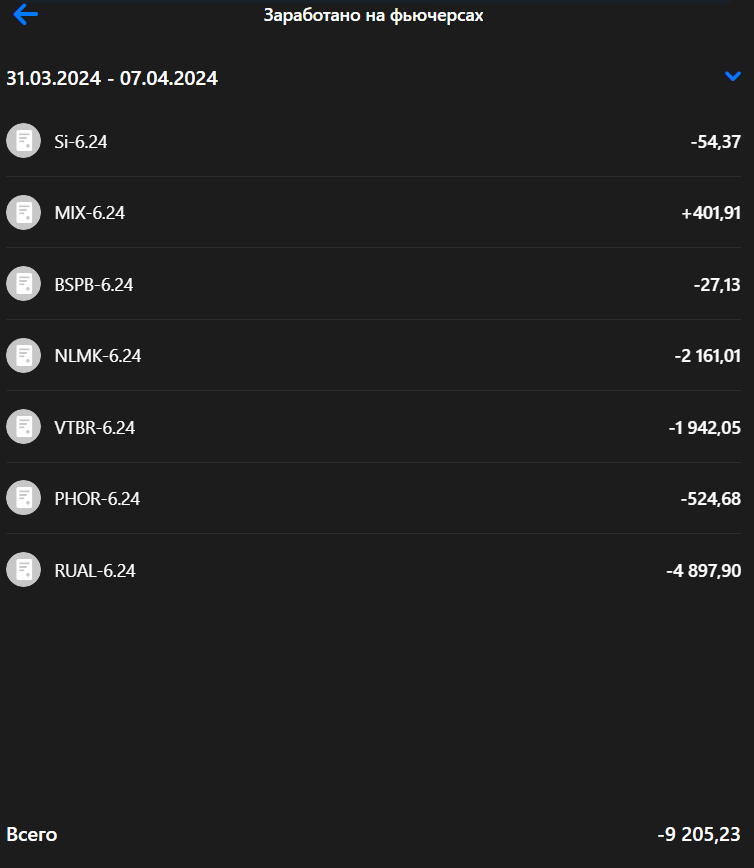Click the MIX-6.24 contract icon

(x=23, y=212)
